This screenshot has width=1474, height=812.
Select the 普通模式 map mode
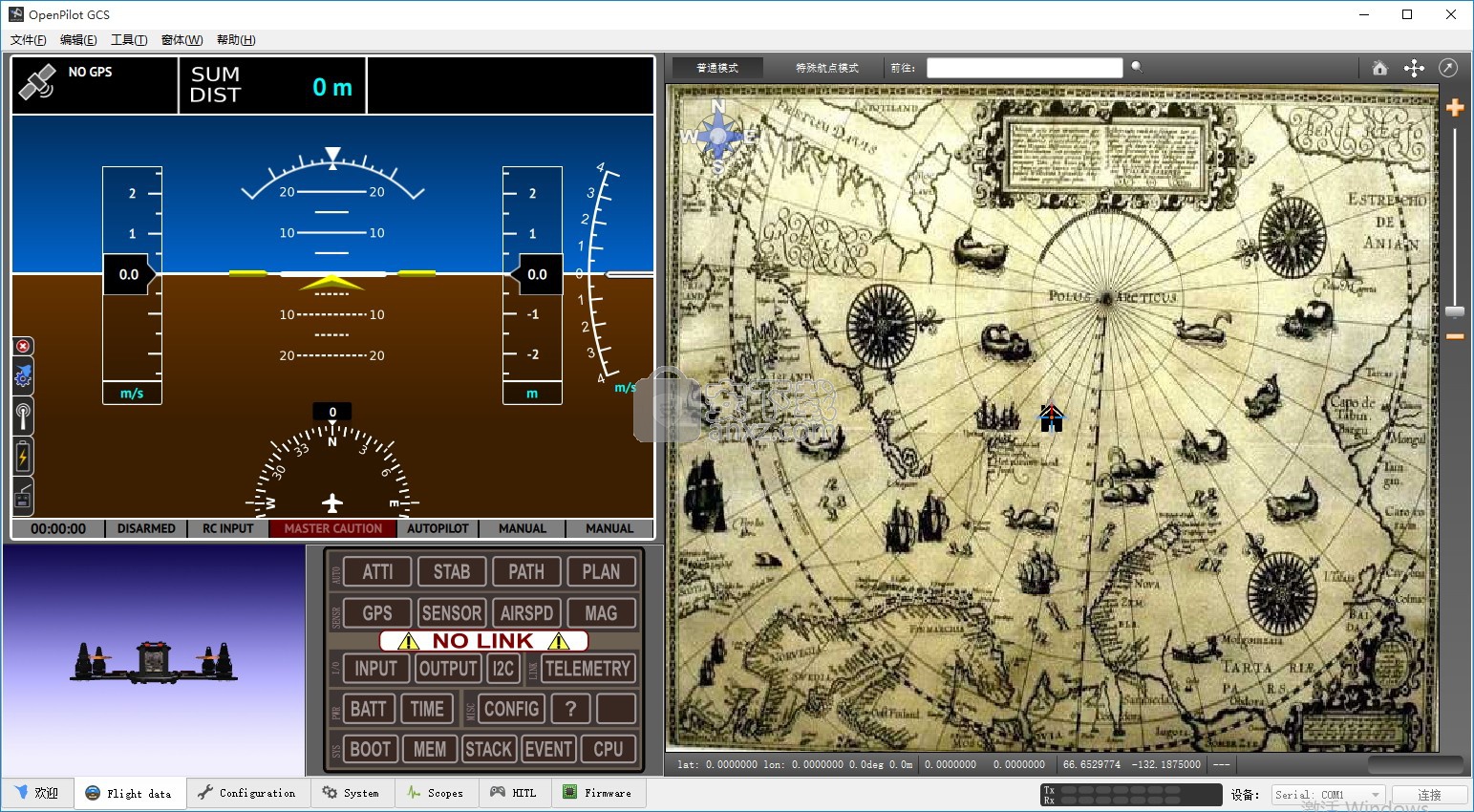pos(717,68)
